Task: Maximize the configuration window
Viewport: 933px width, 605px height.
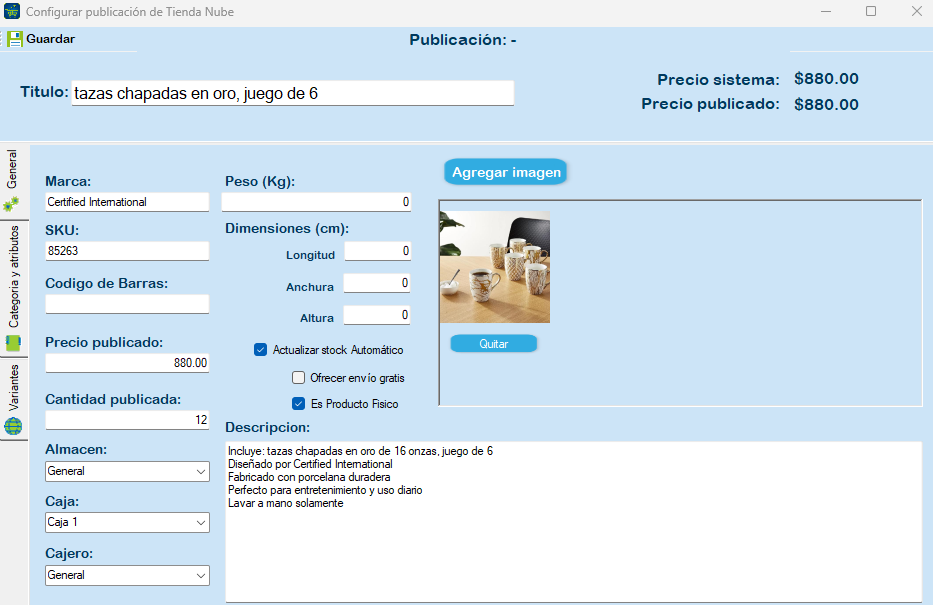Action: click(x=870, y=11)
